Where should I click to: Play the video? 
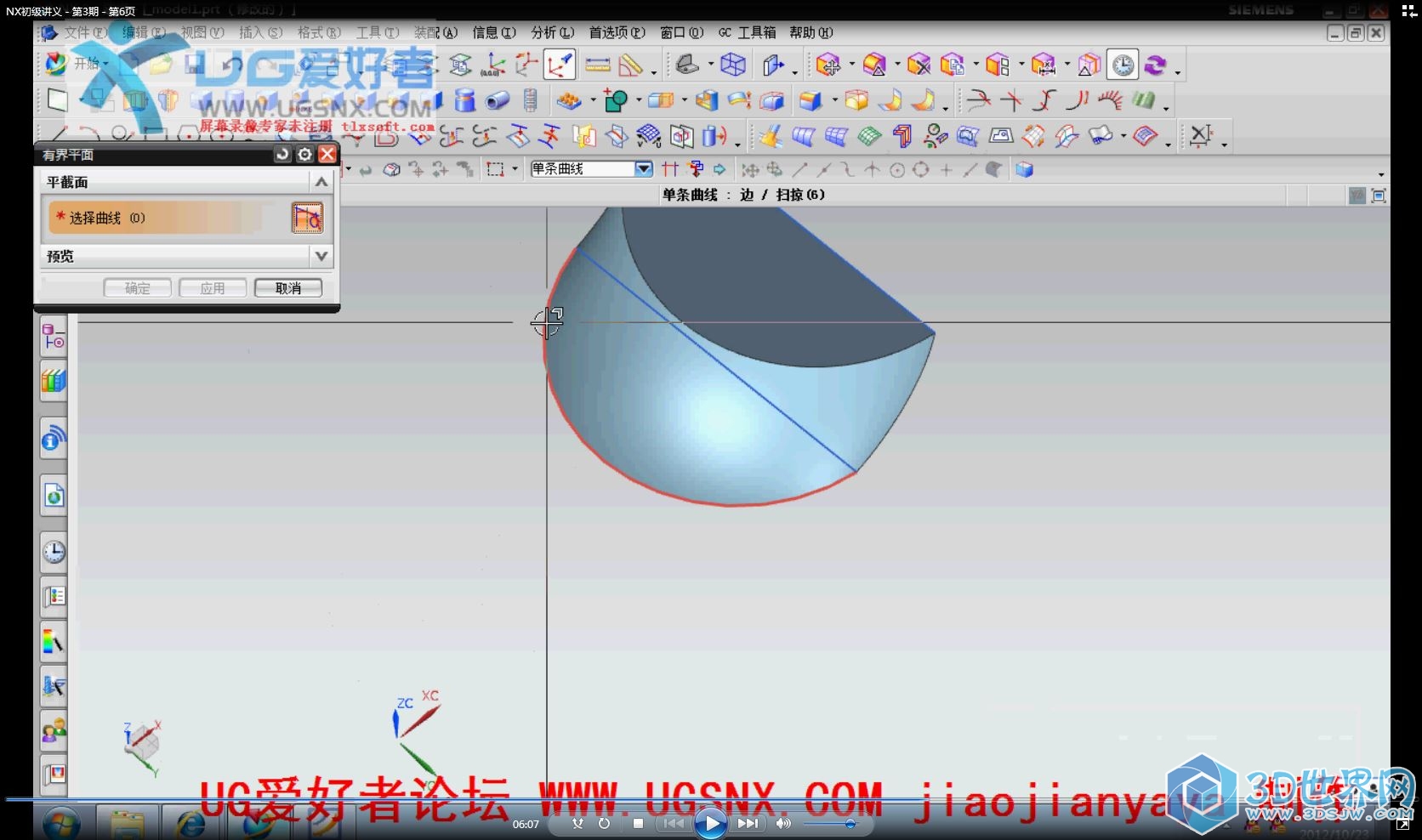click(711, 823)
